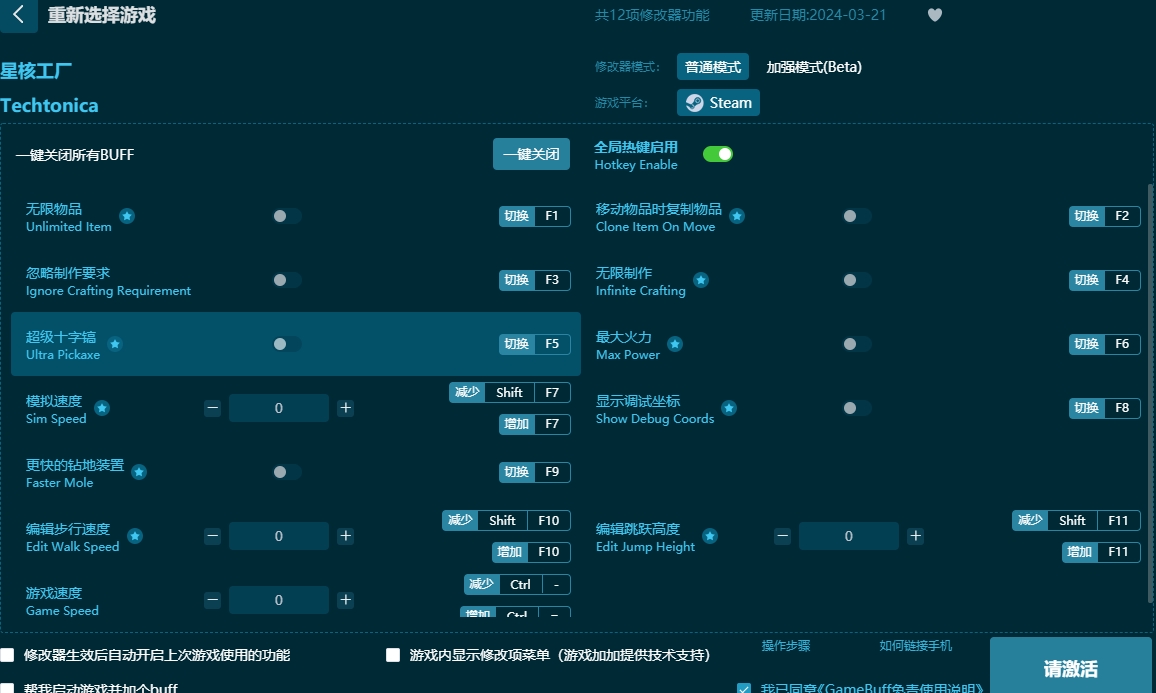Enable the Faster Mole toggle

click(x=286, y=473)
